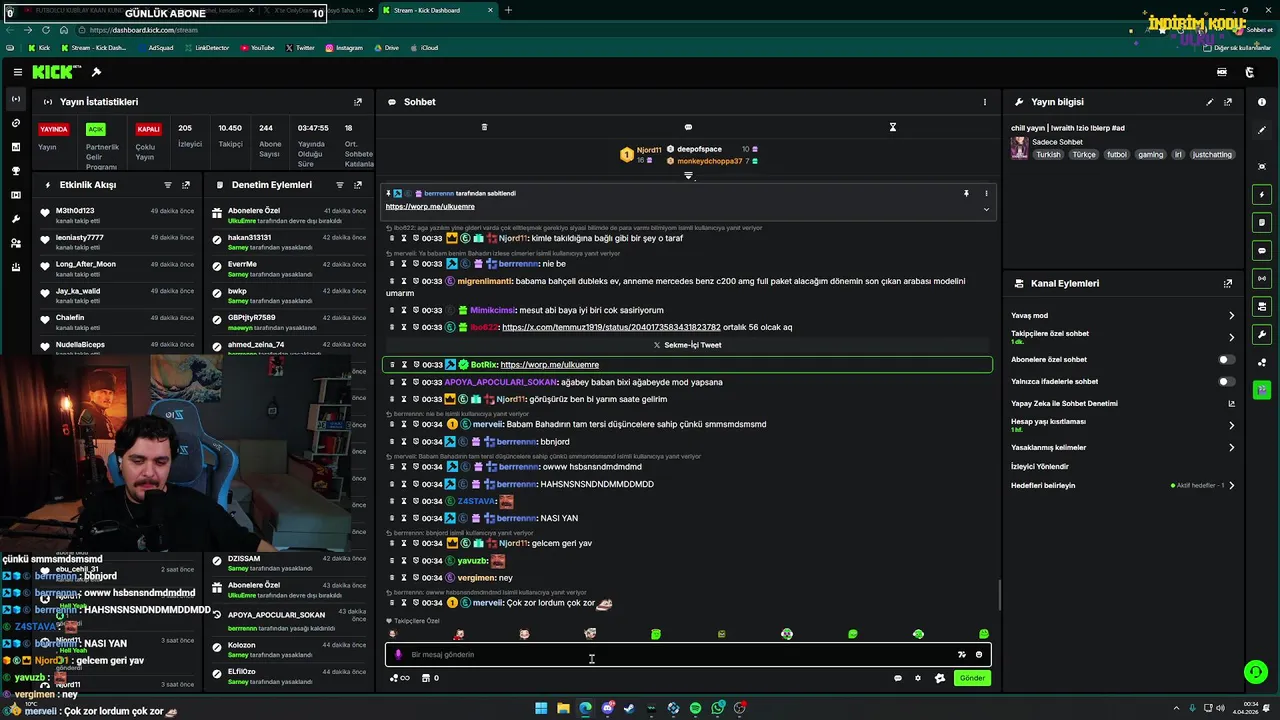Image resolution: width=1280 pixels, height=720 pixels.
Task: Open the trophy achievements icon in left sidebar
Action: click(16, 171)
